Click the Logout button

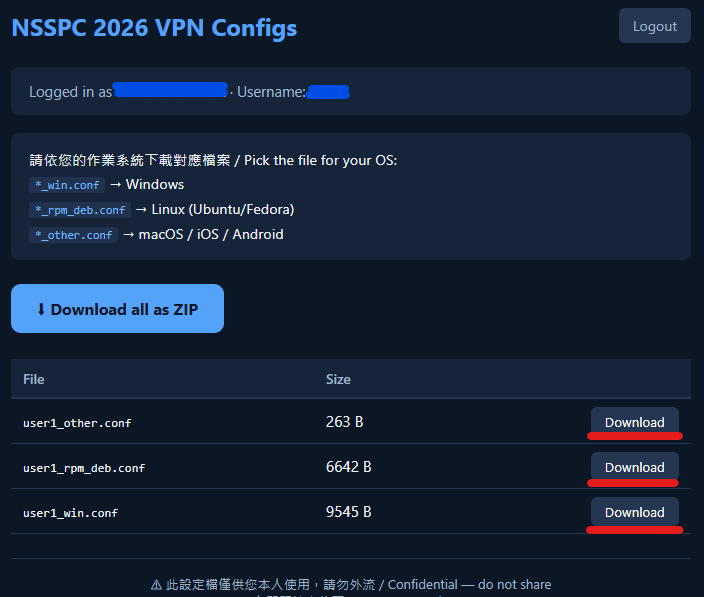pyautogui.click(x=655, y=26)
